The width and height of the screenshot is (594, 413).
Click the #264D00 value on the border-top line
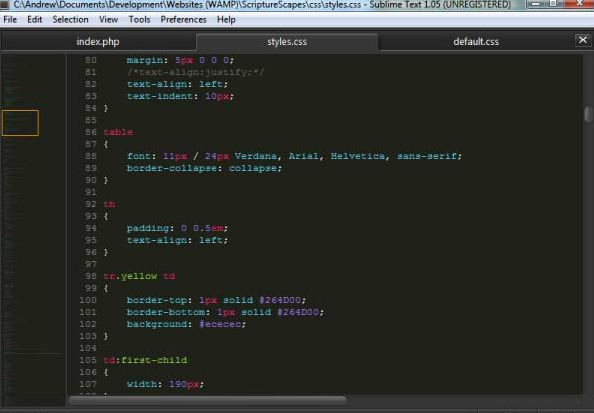pyautogui.click(x=280, y=300)
